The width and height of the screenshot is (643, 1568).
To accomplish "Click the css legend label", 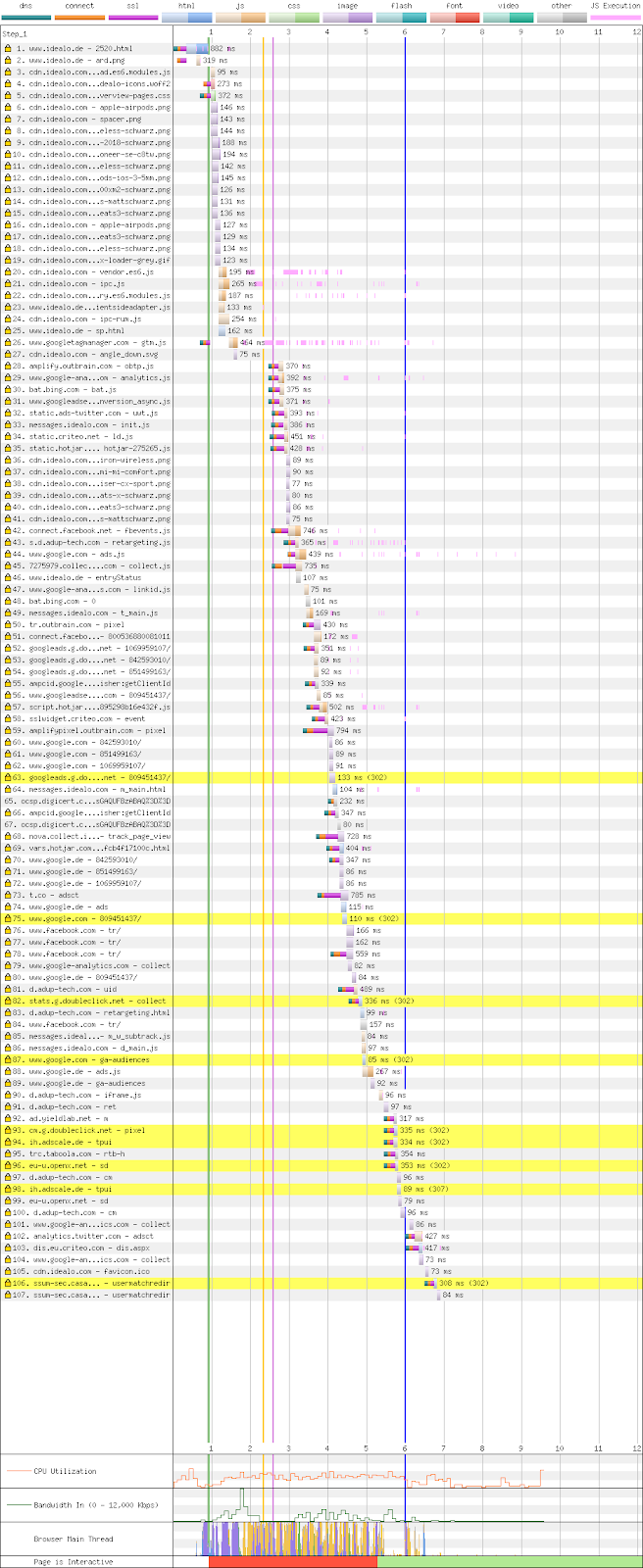I will [293, 6].
